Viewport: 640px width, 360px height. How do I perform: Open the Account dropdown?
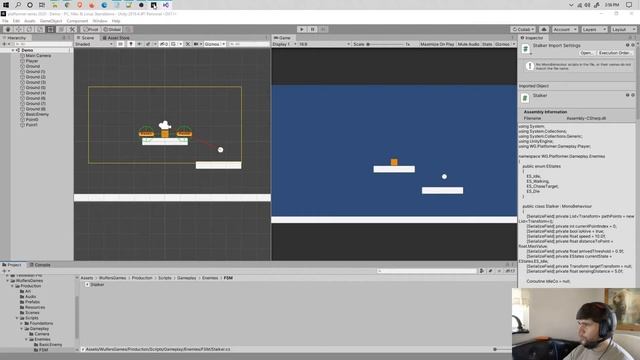tap(564, 29)
